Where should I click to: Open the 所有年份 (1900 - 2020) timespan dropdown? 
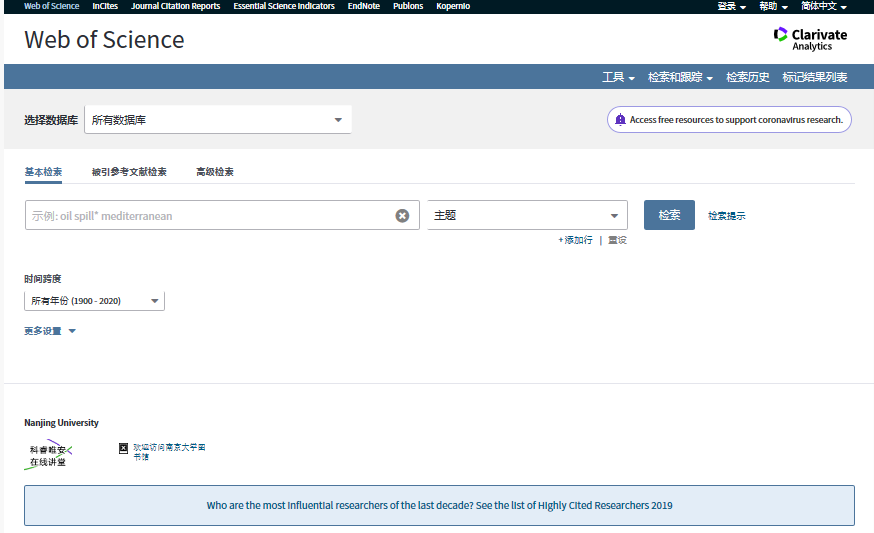[x=94, y=301]
